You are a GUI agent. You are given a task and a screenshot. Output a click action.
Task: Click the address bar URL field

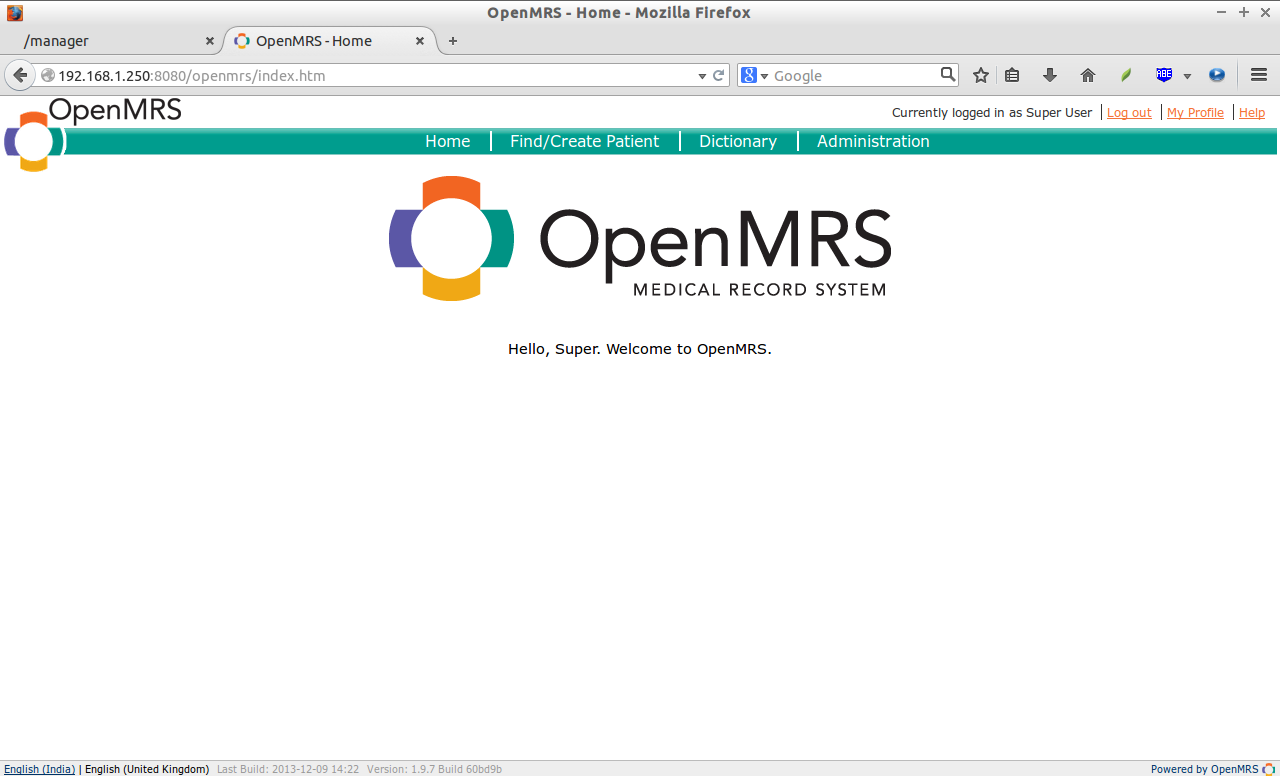(x=375, y=76)
